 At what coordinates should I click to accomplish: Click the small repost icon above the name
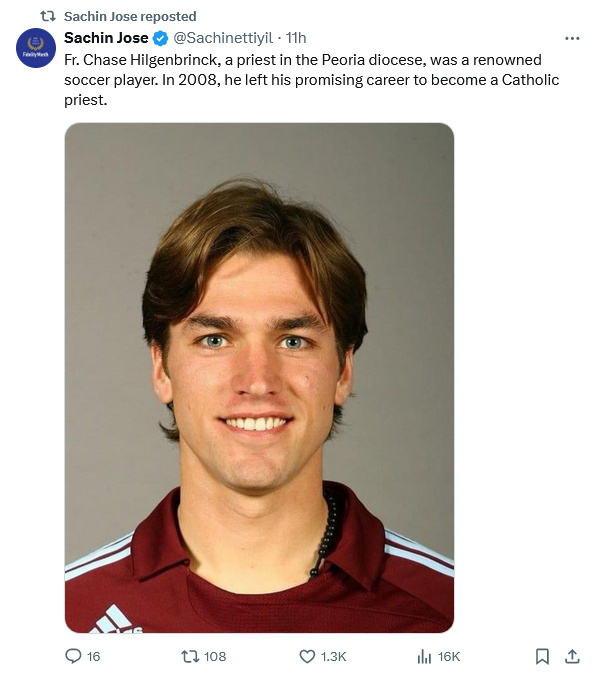pyautogui.click(x=48, y=16)
